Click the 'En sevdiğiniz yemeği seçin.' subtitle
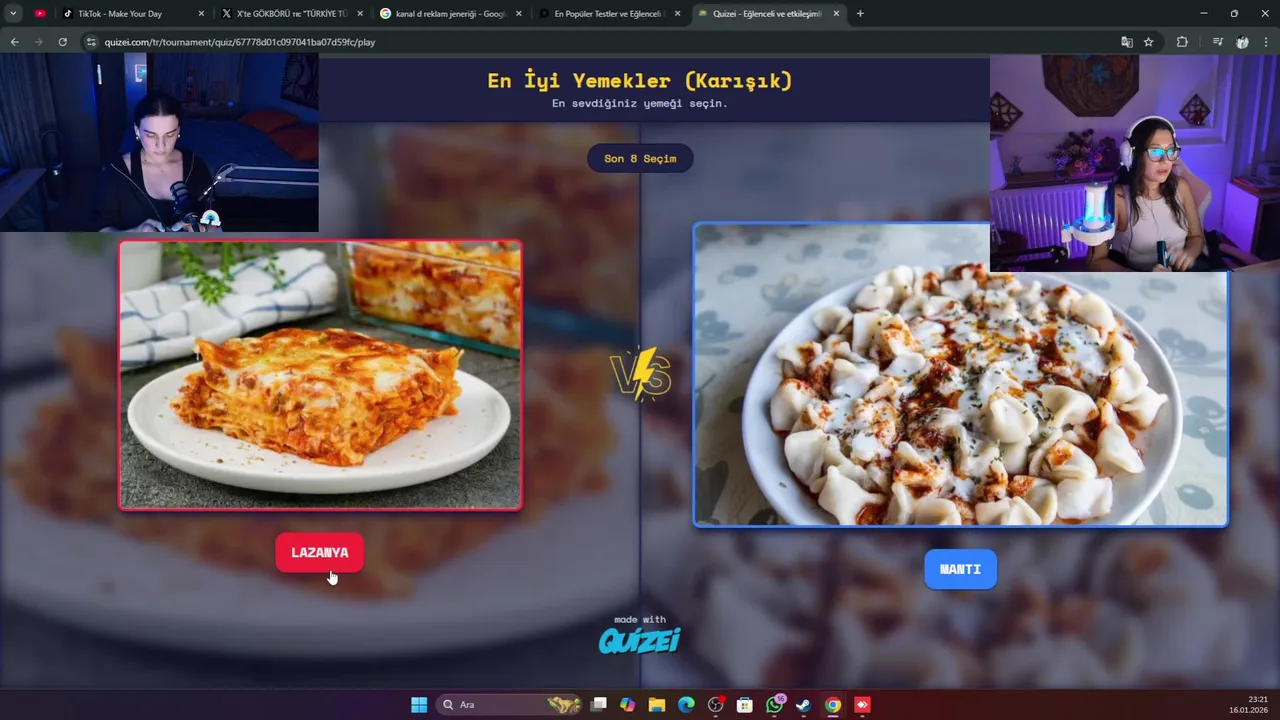This screenshot has width=1280, height=720. pos(640,103)
